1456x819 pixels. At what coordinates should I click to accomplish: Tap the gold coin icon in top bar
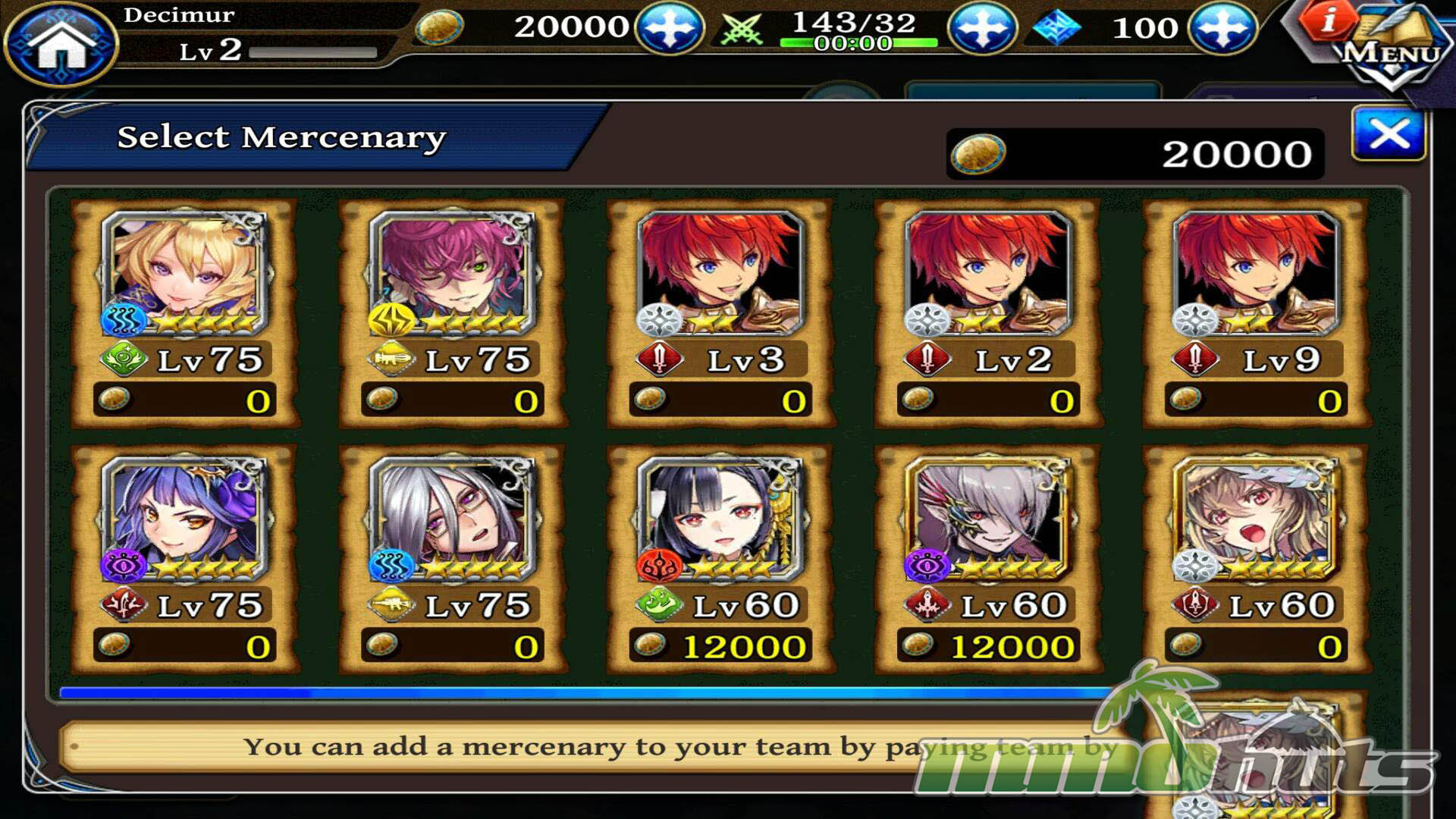tap(440, 28)
